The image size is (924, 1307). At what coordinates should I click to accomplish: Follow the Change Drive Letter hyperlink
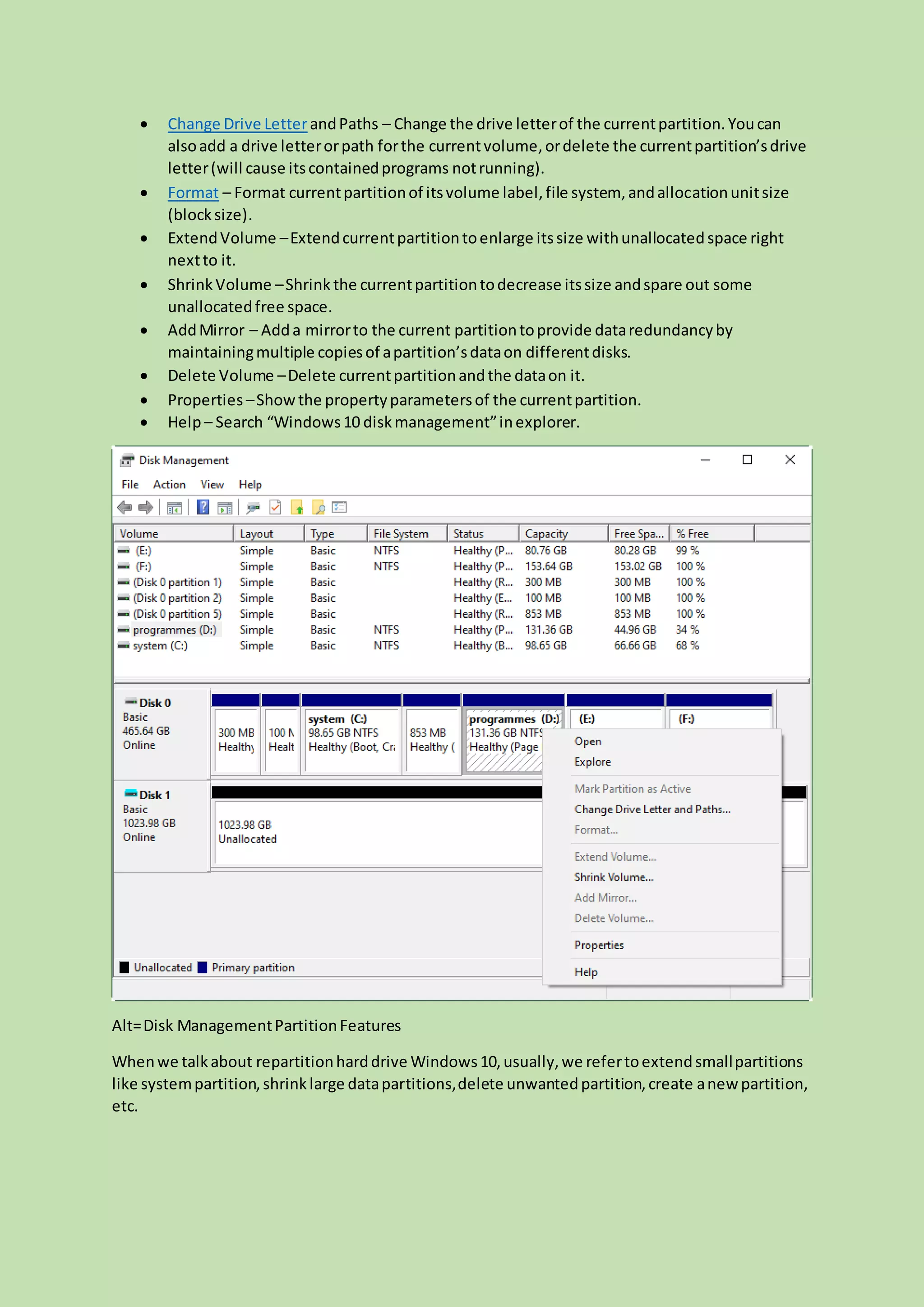pos(237,124)
